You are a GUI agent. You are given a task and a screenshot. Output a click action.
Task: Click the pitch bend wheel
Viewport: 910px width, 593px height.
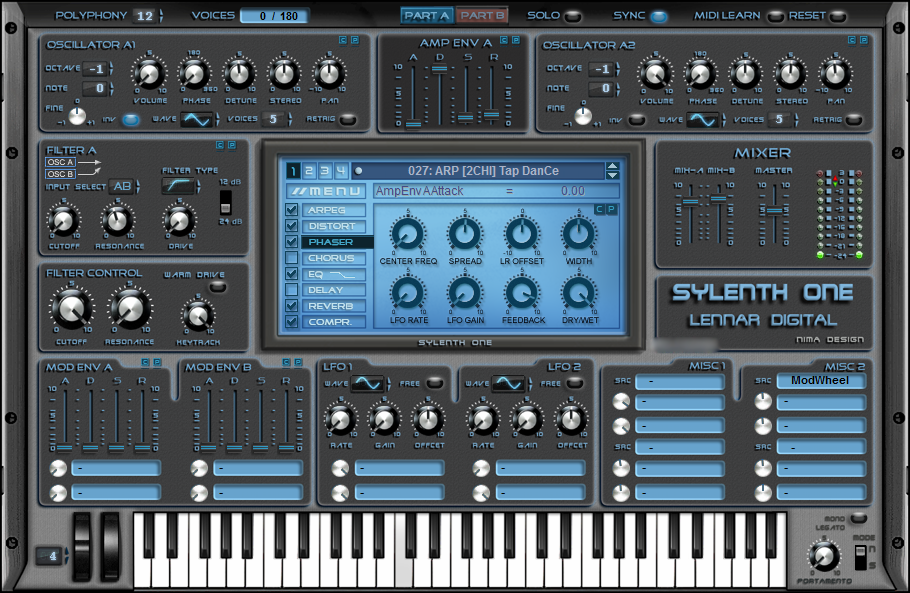click(82, 546)
